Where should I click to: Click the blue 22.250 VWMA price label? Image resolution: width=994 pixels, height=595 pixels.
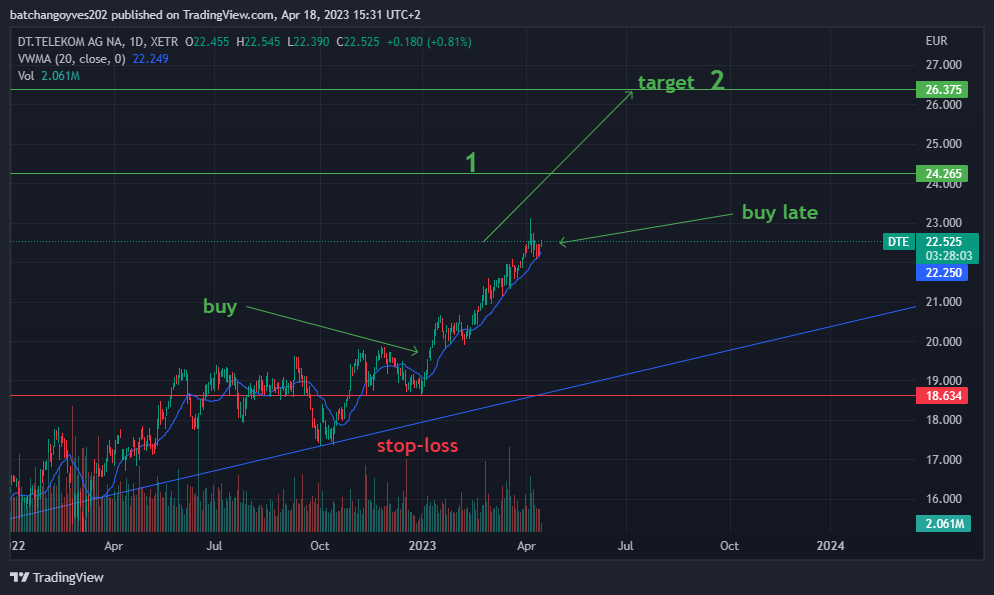pyautogui.click(x=942, y=272)
